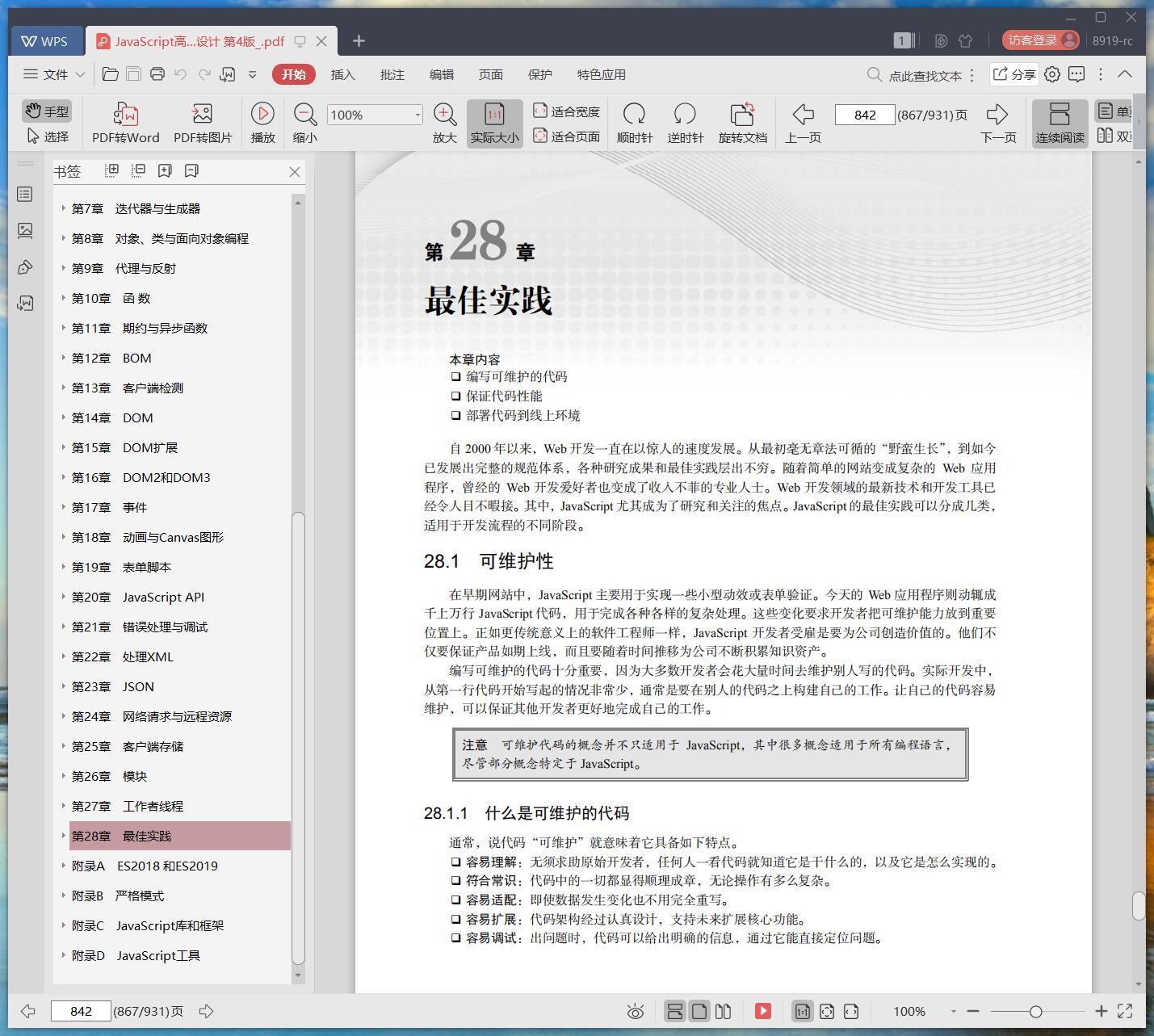Fit whole page in window
The height and width of the screenshot is (1036, 1154).
coord(566,136)
